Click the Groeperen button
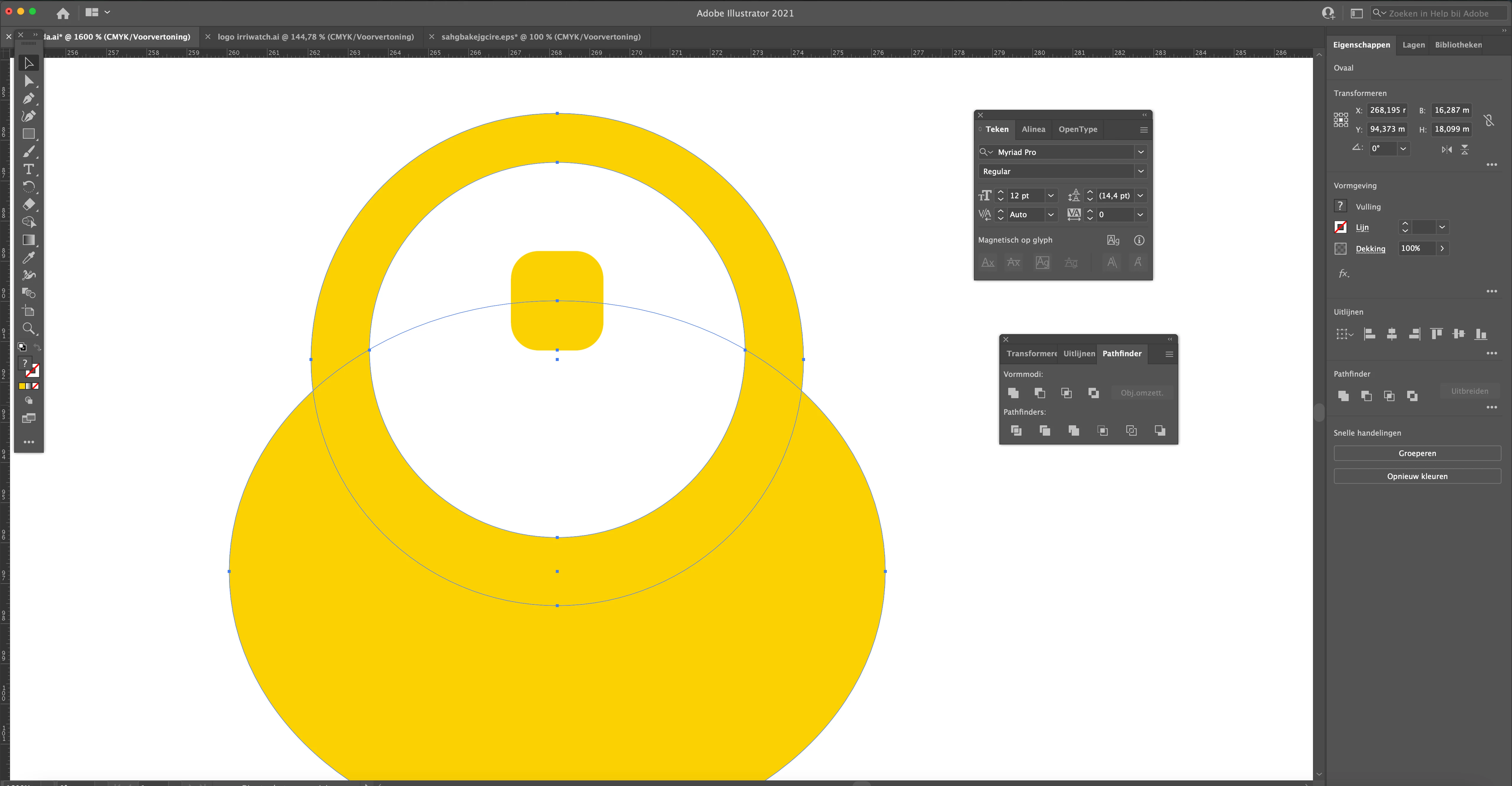Viewport: 1512px width, 786px height. click(1417, 453)
